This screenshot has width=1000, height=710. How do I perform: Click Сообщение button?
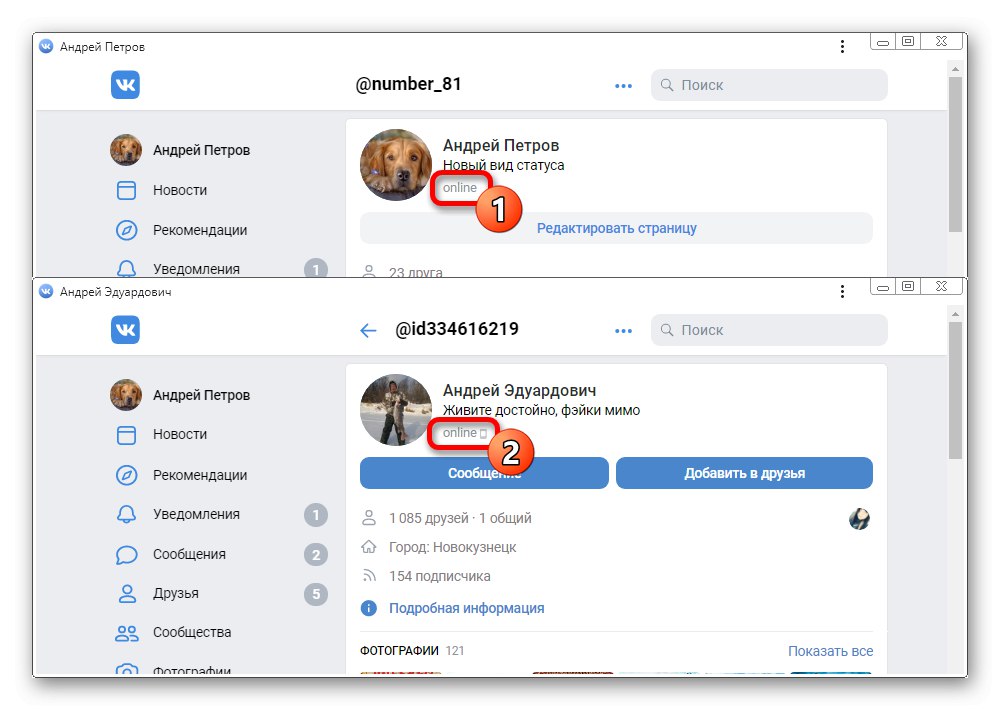click(x=484, y=473)
